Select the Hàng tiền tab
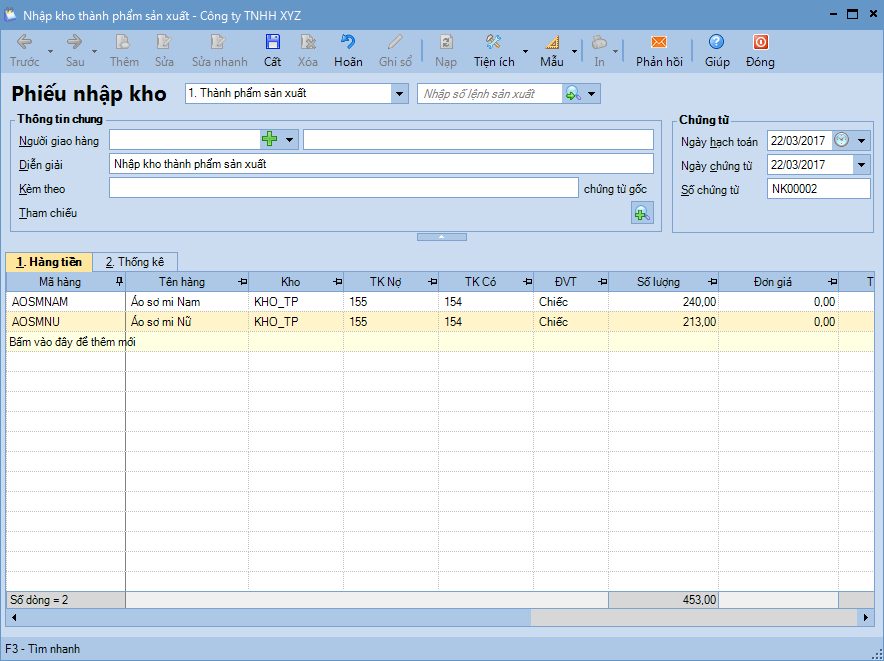The height and width of the screenshot is (661, 884). tap(49, 262)
